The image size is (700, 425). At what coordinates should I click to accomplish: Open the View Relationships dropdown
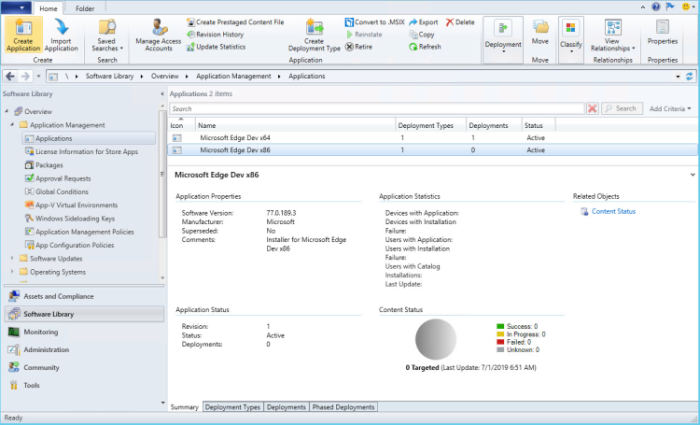[612, 35]
